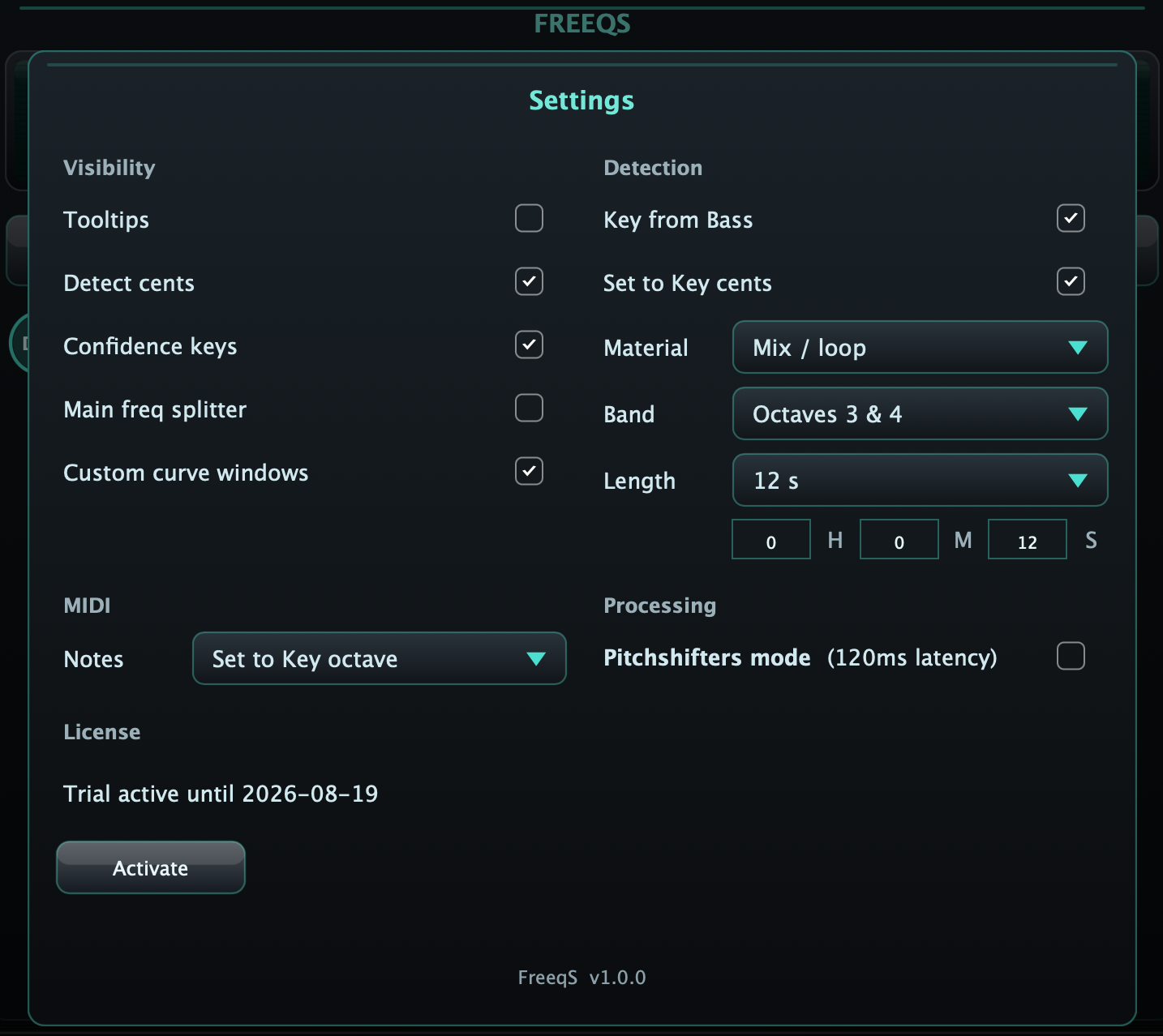
Task: Click the seconds input field showing 12
Action: click(1028, 540)
